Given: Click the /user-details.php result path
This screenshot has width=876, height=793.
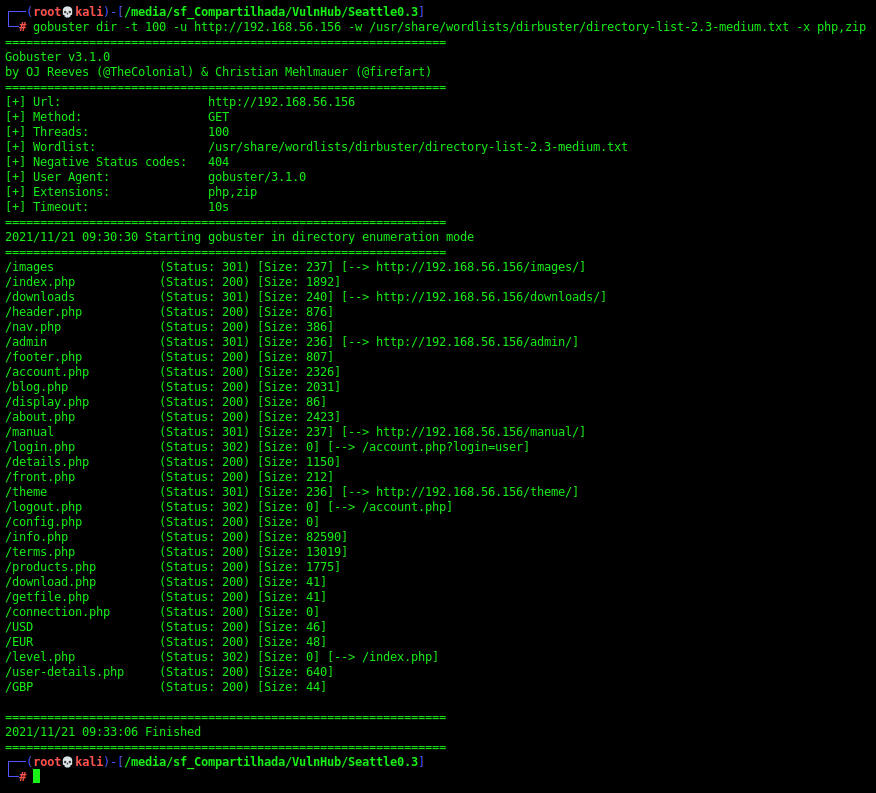Looking at the screenshot, I should coord(65,672).
